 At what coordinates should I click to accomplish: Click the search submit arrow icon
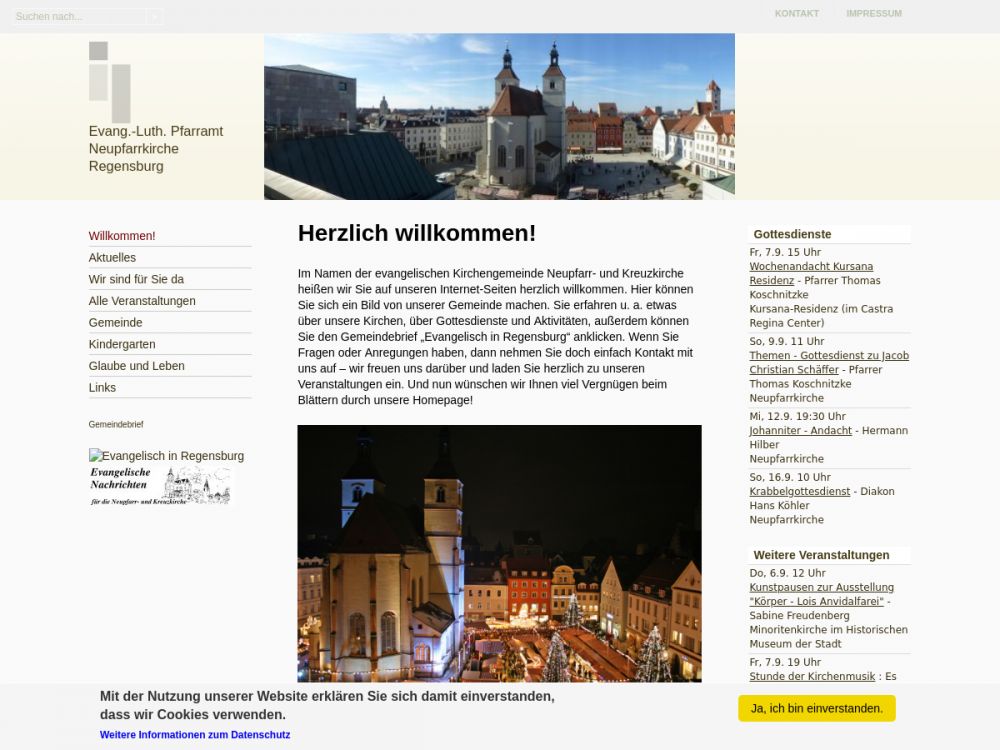pos(155,16)
